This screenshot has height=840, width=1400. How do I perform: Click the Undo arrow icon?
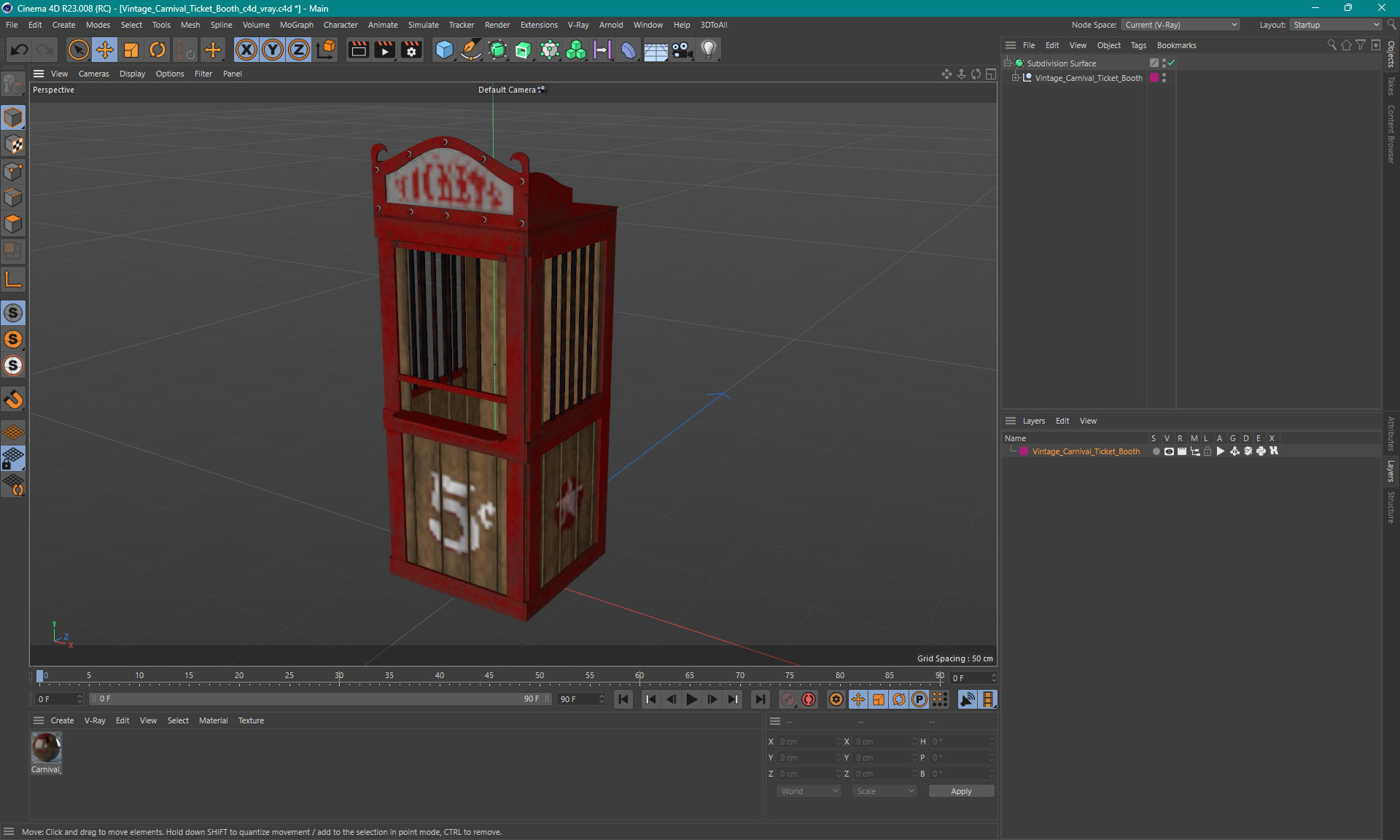[x=20, y=50]
